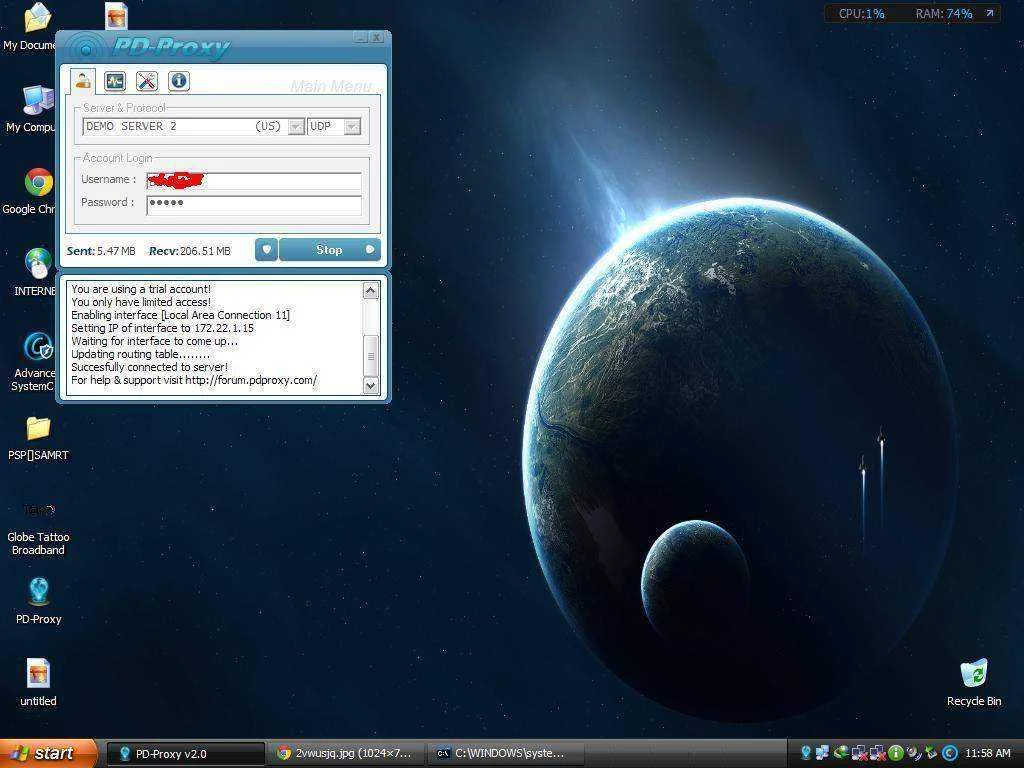The height and width of the screenshot is (768, 1024).
Task: Click log line with forum.pdproxy.com address
Action: pos(194,380)
